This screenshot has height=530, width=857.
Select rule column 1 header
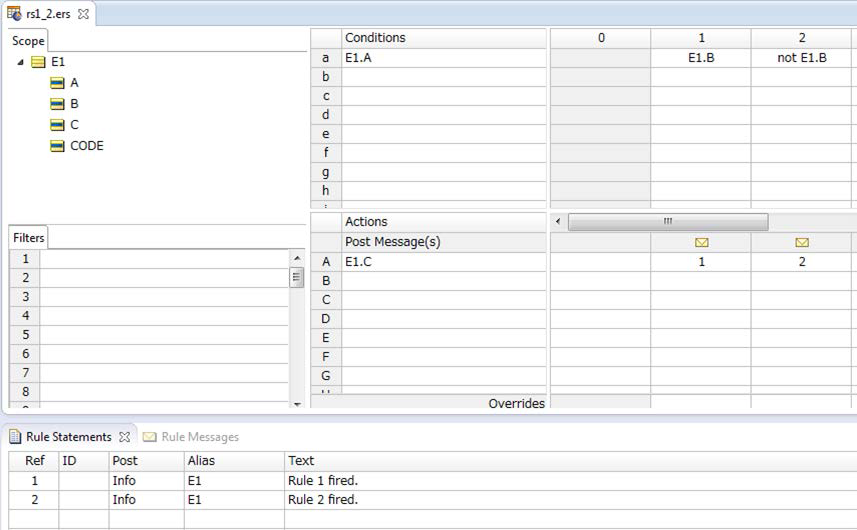point(701,38)
